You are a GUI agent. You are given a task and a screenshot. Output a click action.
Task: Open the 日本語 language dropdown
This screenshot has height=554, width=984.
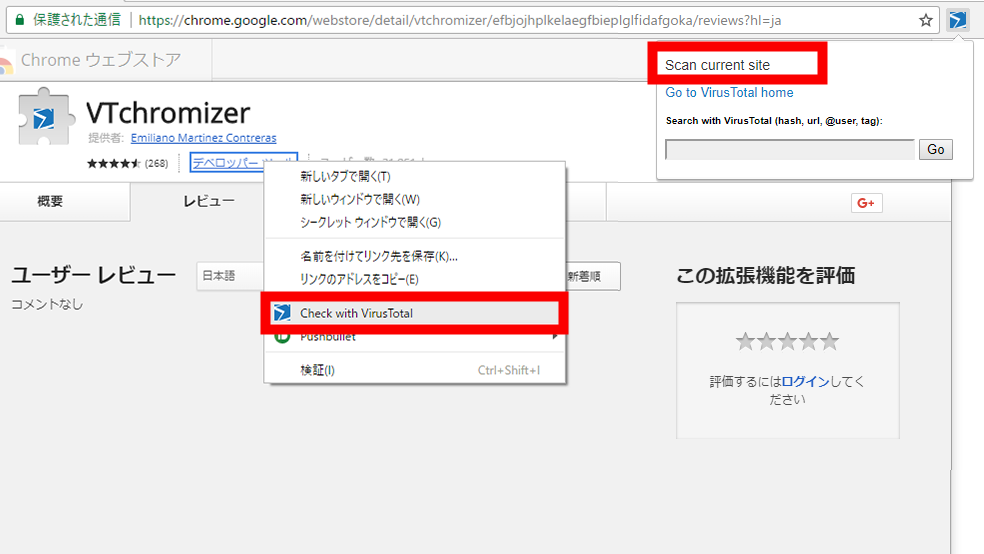coord(232,276)
